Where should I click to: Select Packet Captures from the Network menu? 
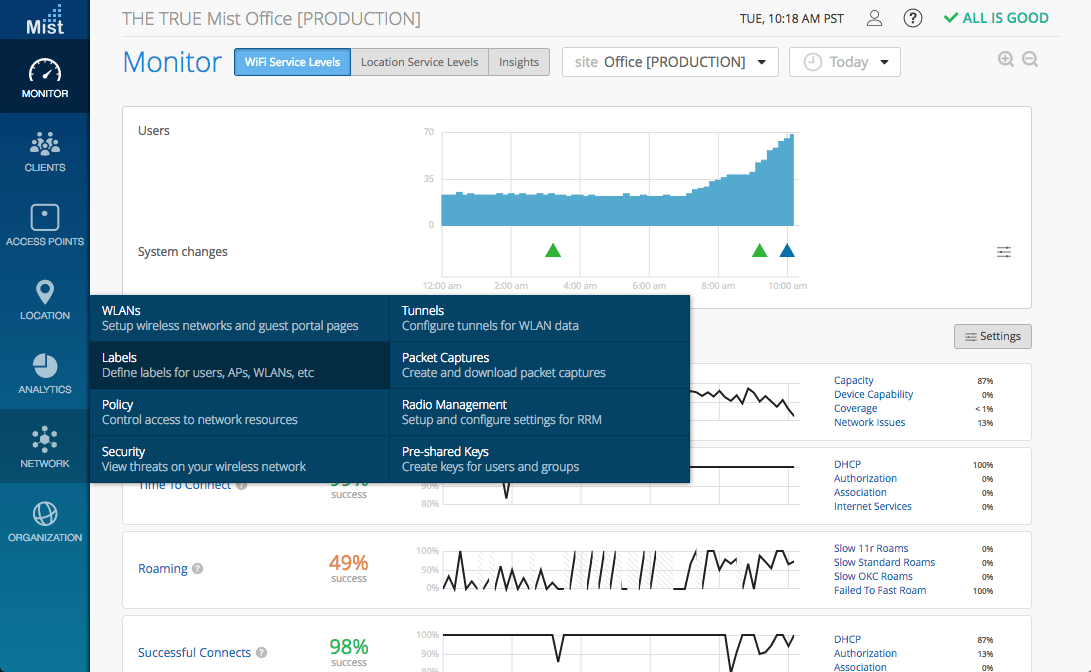point(540,365)
